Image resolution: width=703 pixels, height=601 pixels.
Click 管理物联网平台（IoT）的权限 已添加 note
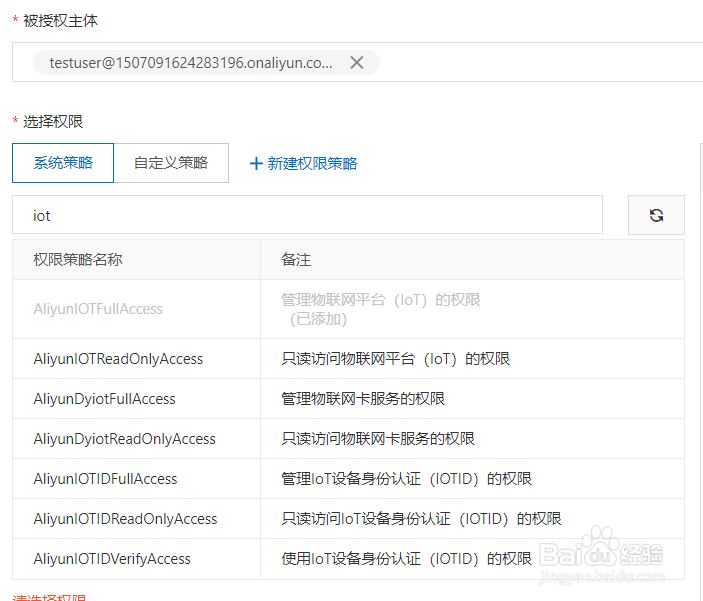380,309
